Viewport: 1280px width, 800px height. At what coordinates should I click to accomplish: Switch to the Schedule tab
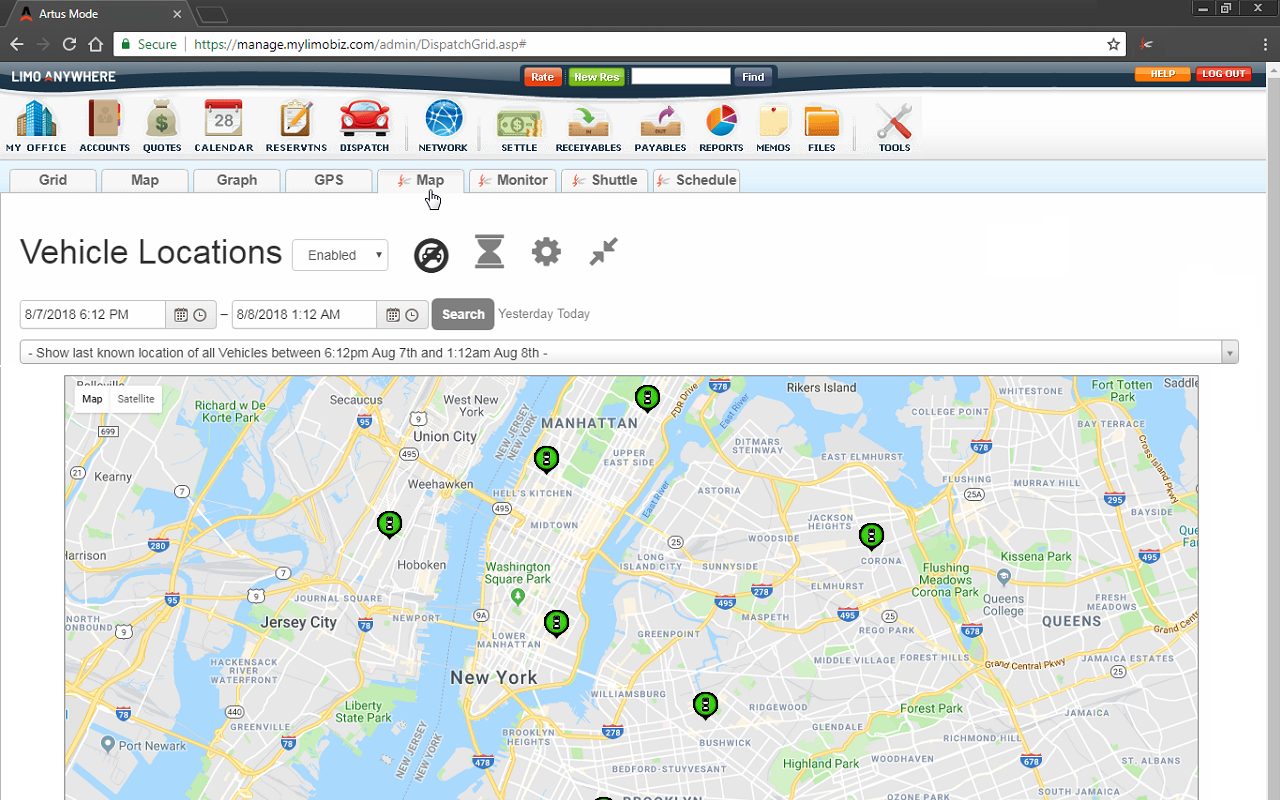[x=697, y=180]
